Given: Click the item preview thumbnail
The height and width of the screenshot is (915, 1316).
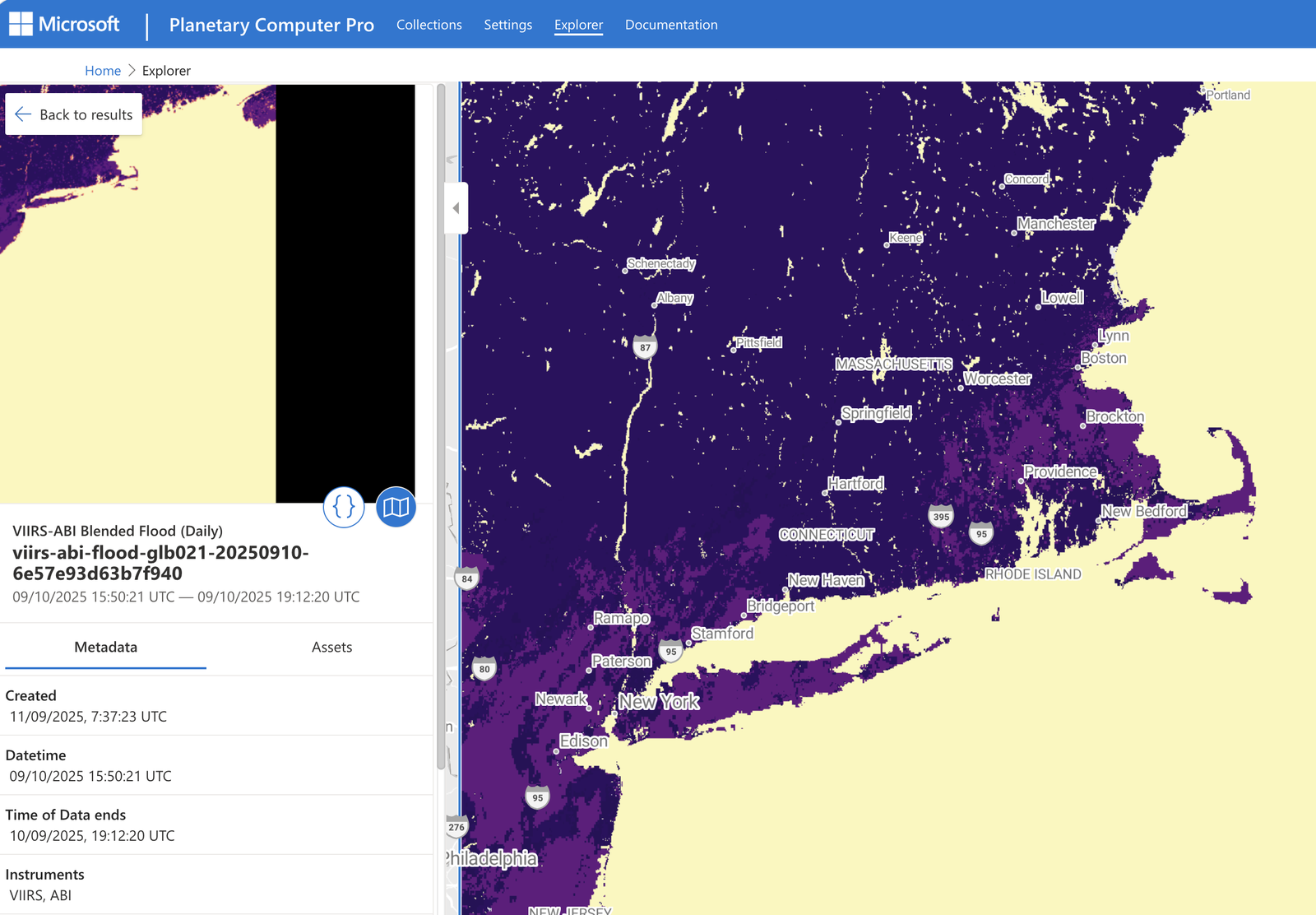Looking at the screenshot, I should click(x=207, y=294).
